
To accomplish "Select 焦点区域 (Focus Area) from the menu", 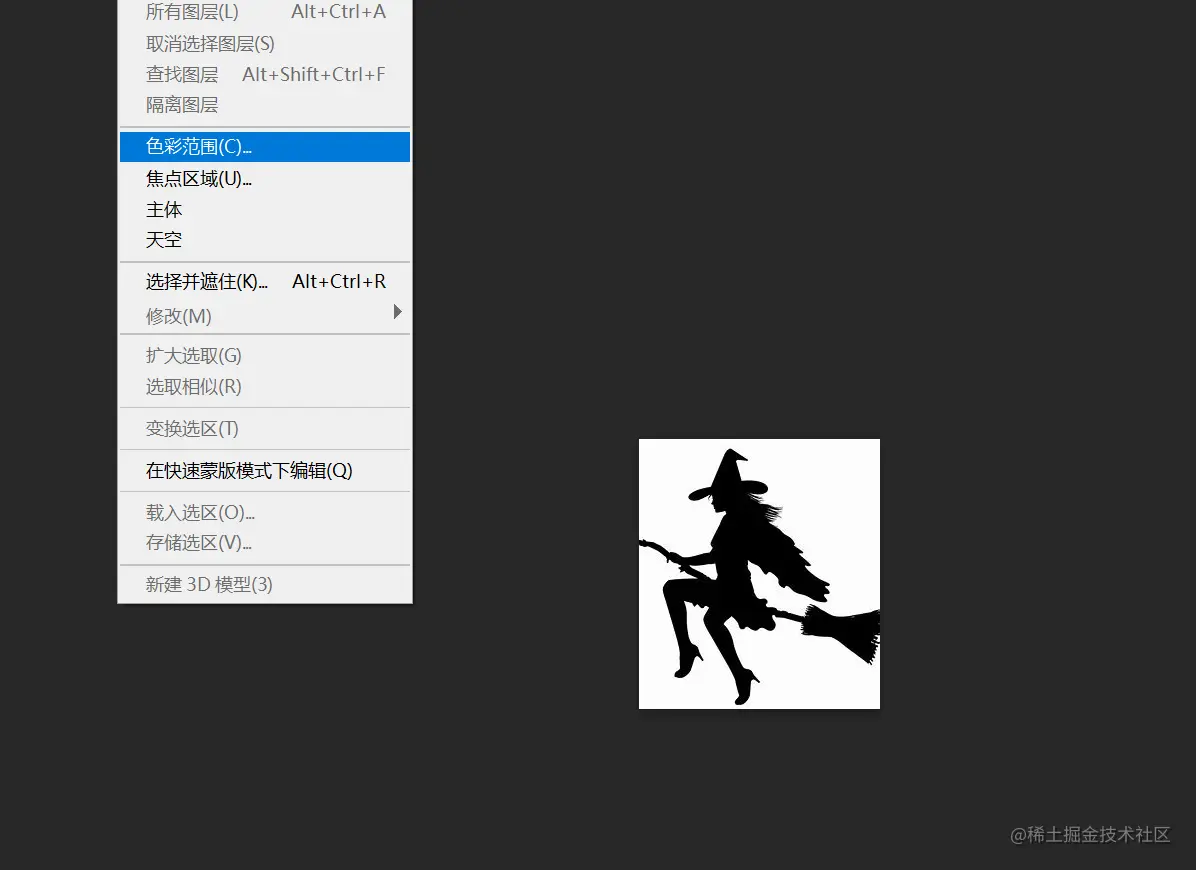I will tap(197, 178).
